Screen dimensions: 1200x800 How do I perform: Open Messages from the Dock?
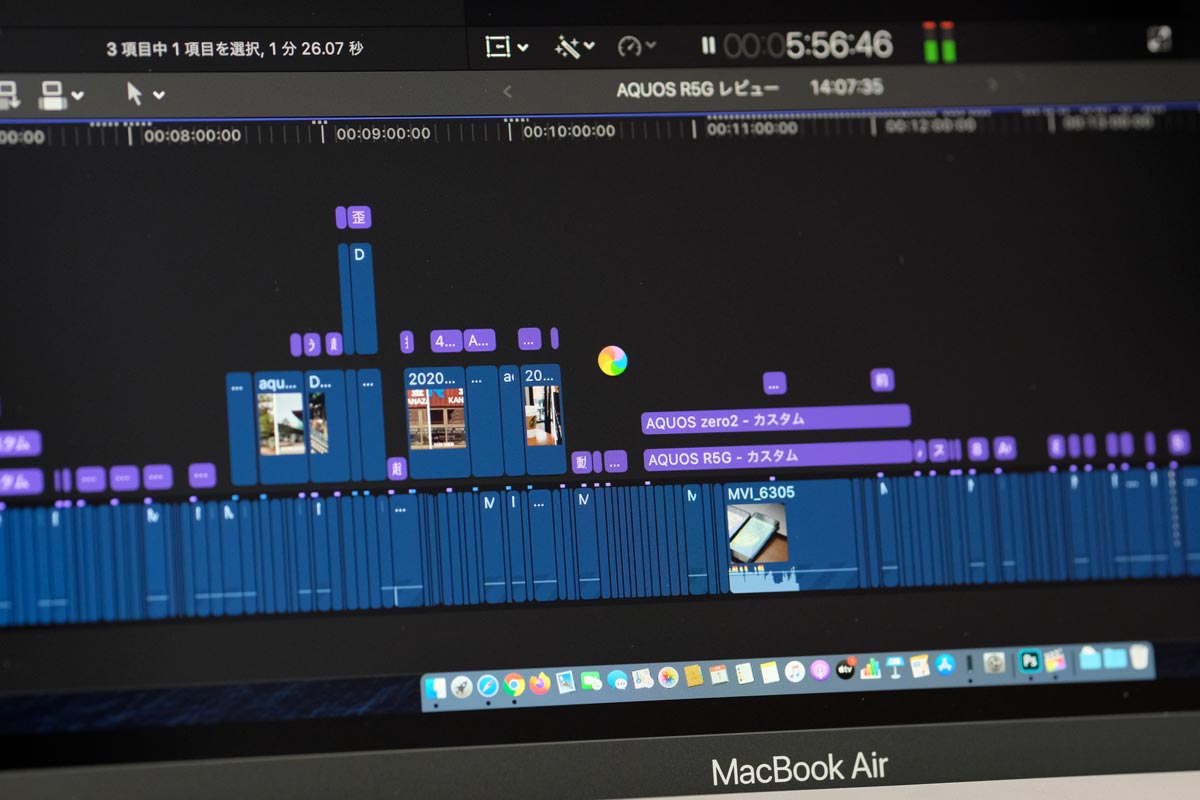tap(617, 681)
